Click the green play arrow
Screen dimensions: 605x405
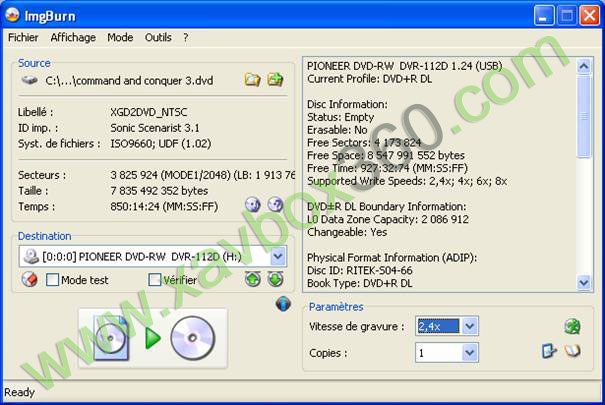pos(152,338)
